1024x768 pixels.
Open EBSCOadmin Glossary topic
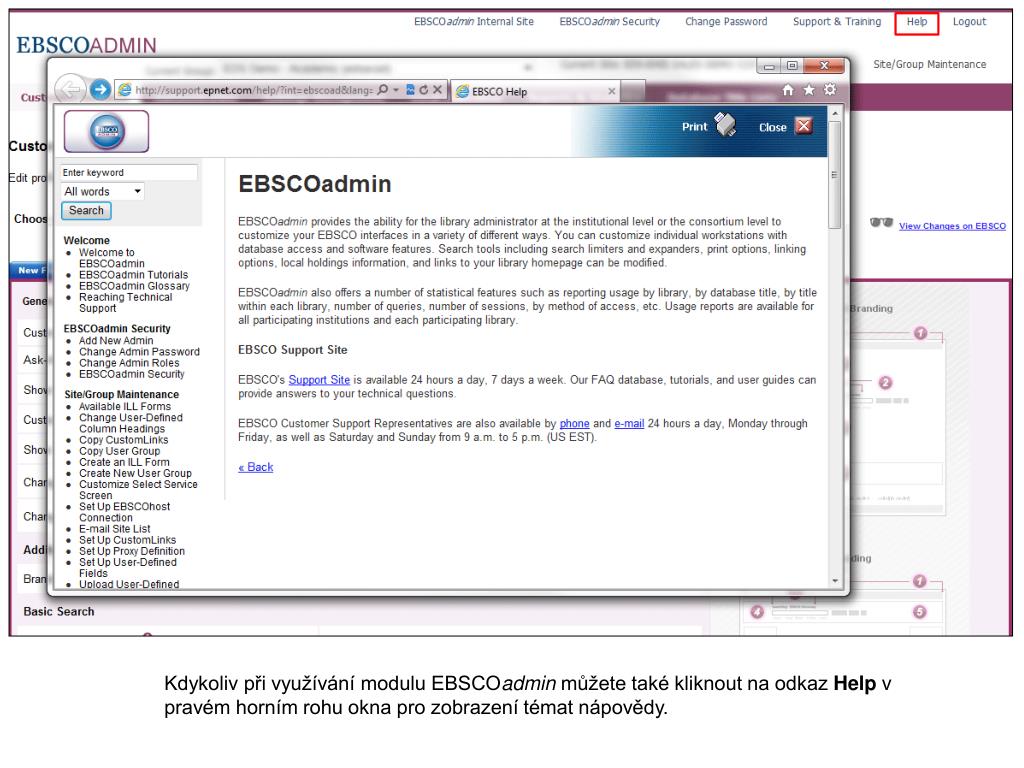[135, 286]
